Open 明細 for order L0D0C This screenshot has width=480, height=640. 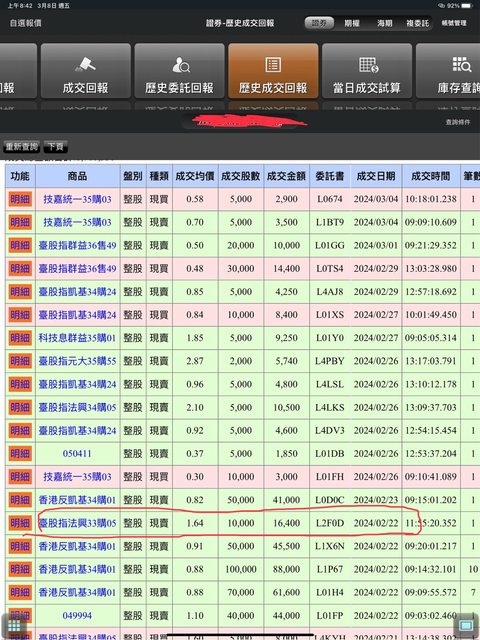point(20,500)
